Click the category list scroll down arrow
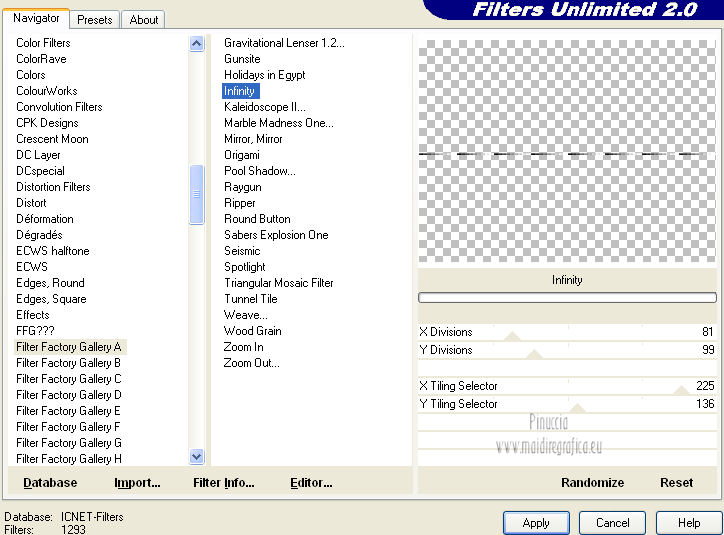Screen dimensions: 724x535 [x=197, y=457]
